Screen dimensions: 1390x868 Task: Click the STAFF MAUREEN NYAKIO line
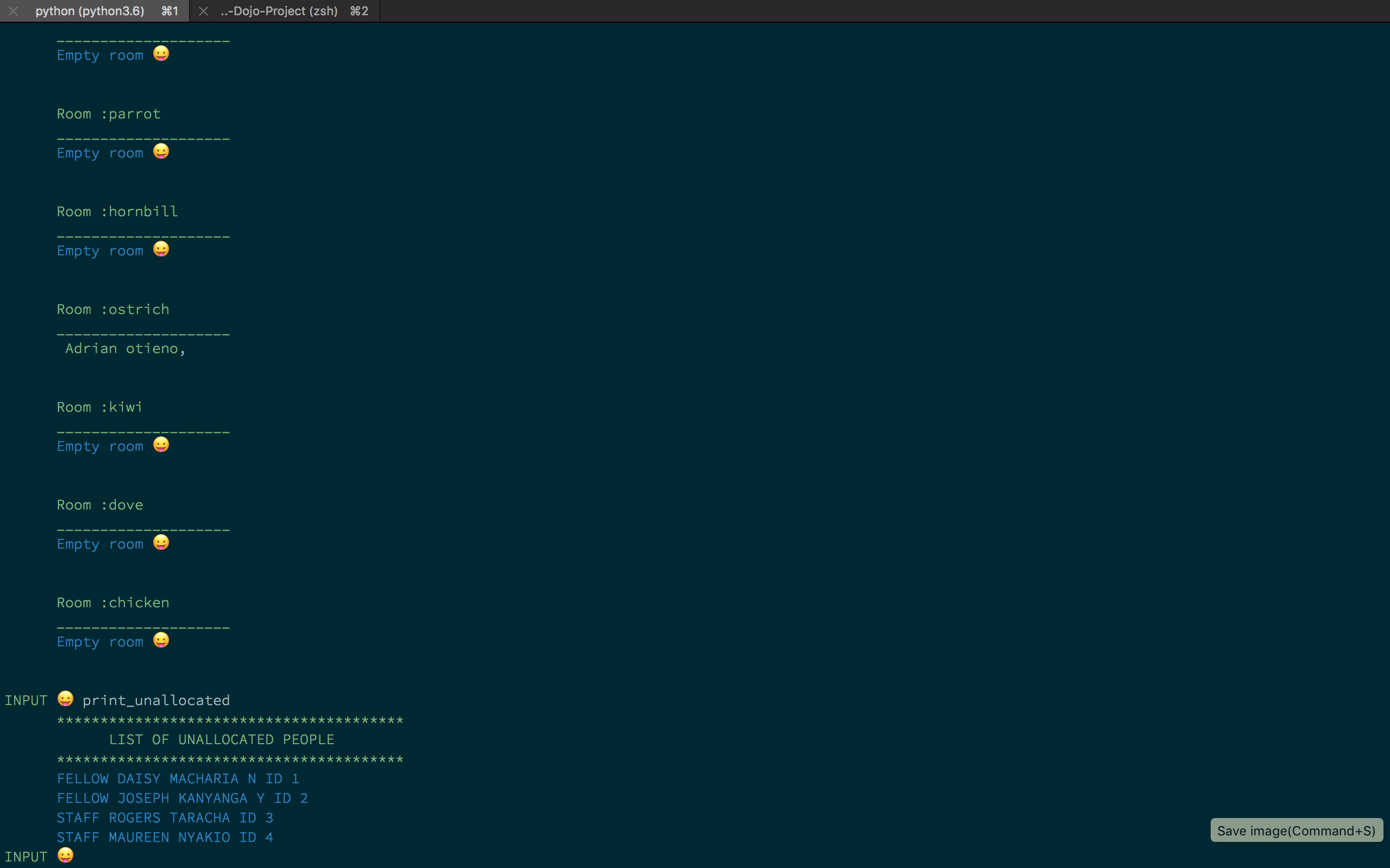point(165,837)
